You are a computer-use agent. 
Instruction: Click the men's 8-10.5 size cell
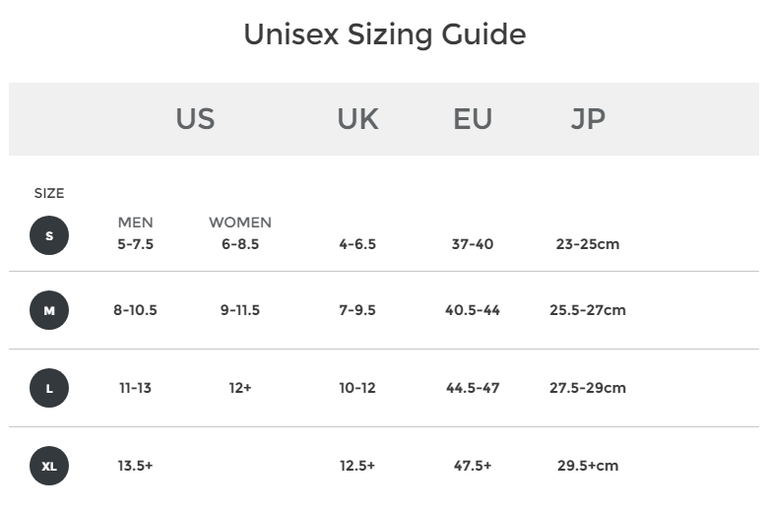click(x=135, y=310)
